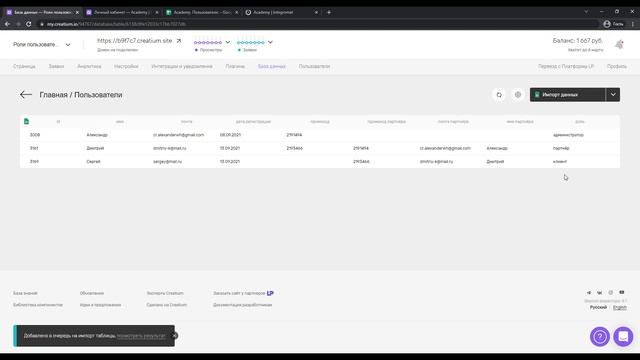Open the VK social icon in footer
This screenshot has width=640, height=360.
[600, 293]
